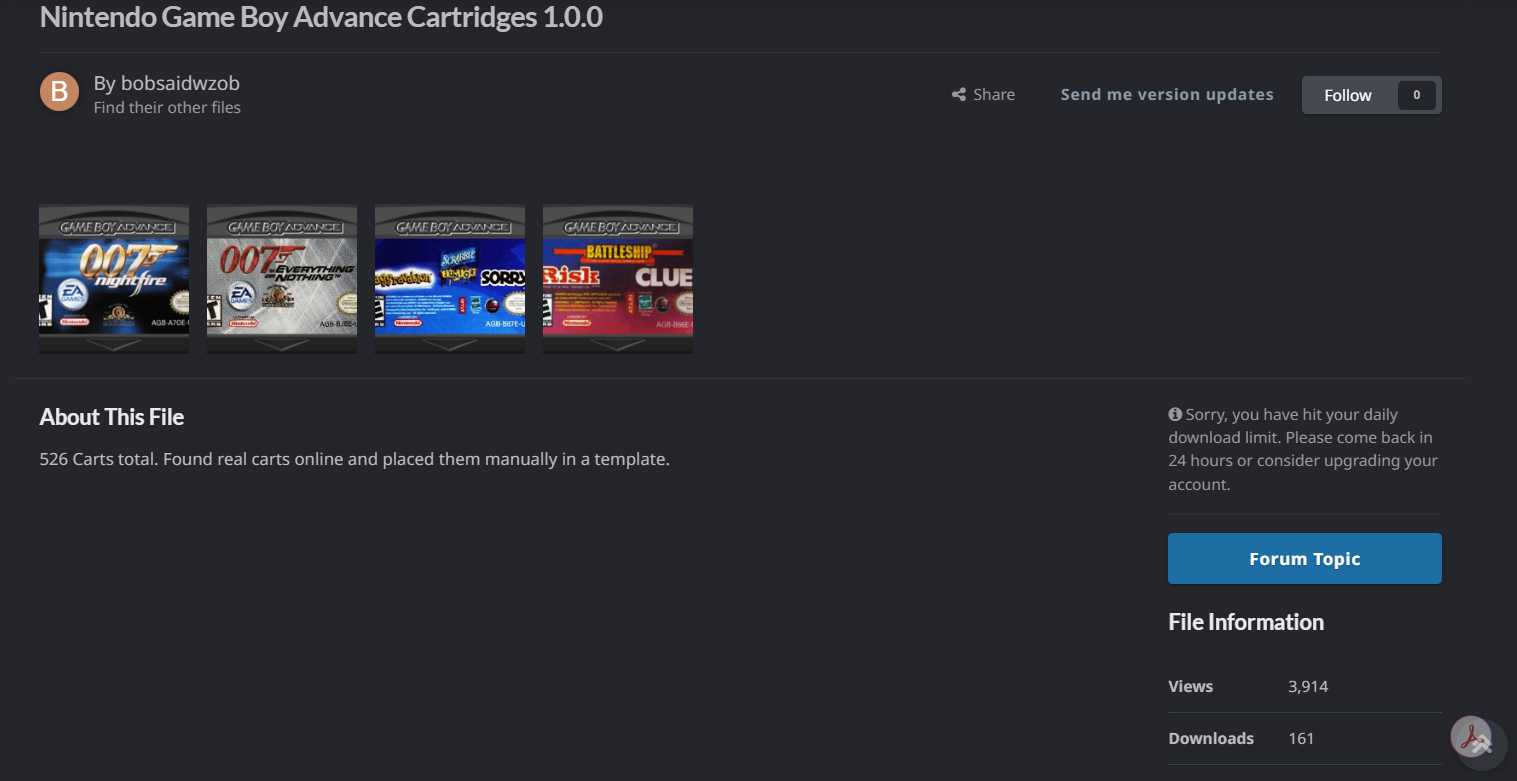Screen dimensions: 1517x781
Task: Open the Forum Topic button
Action: coord(1305,558)
